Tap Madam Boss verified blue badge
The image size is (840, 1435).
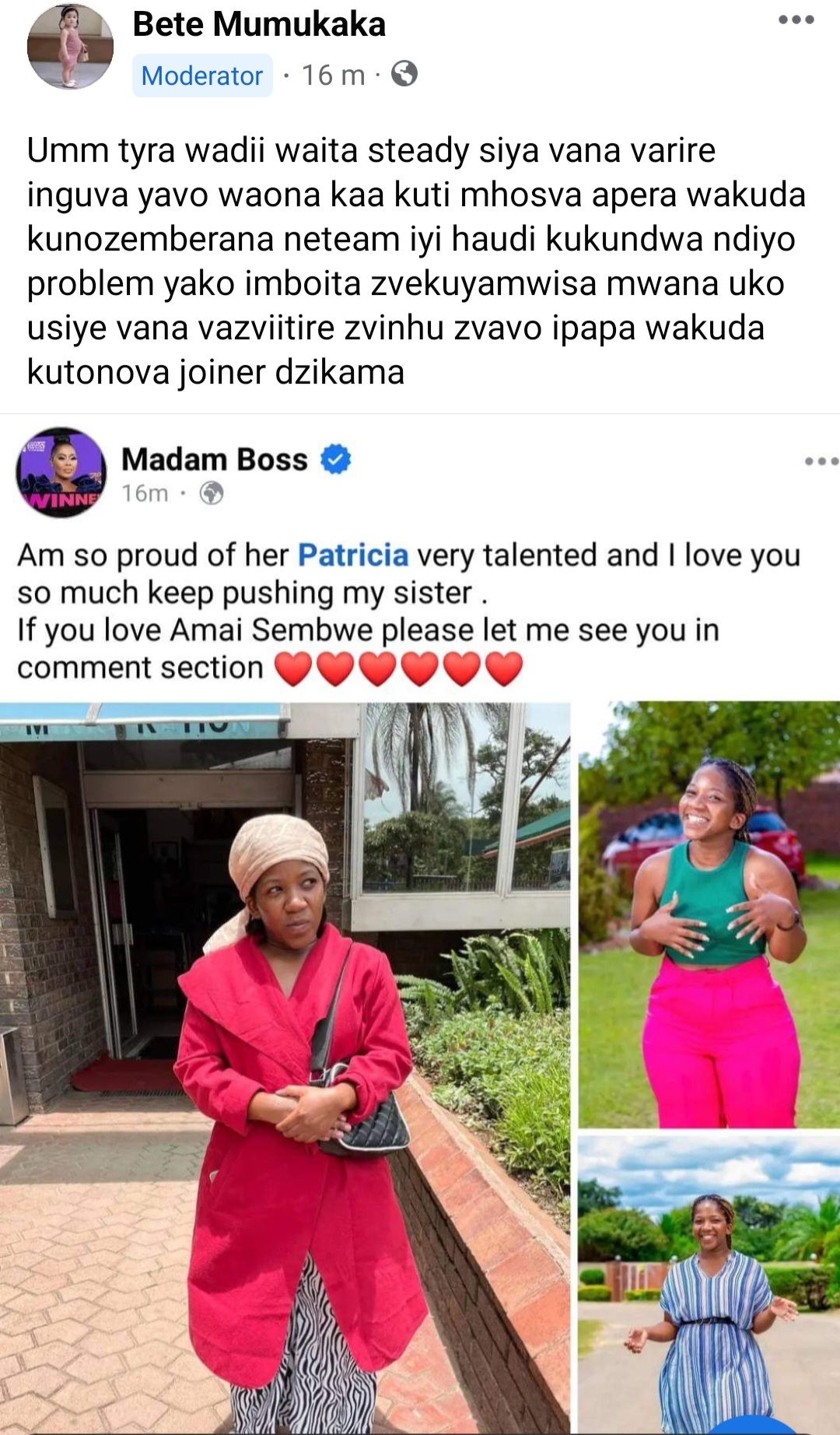(x=336, y=459)
